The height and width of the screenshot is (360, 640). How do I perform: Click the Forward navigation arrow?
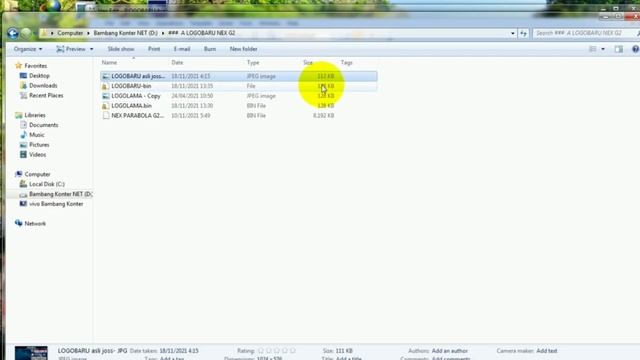[26, 33]
